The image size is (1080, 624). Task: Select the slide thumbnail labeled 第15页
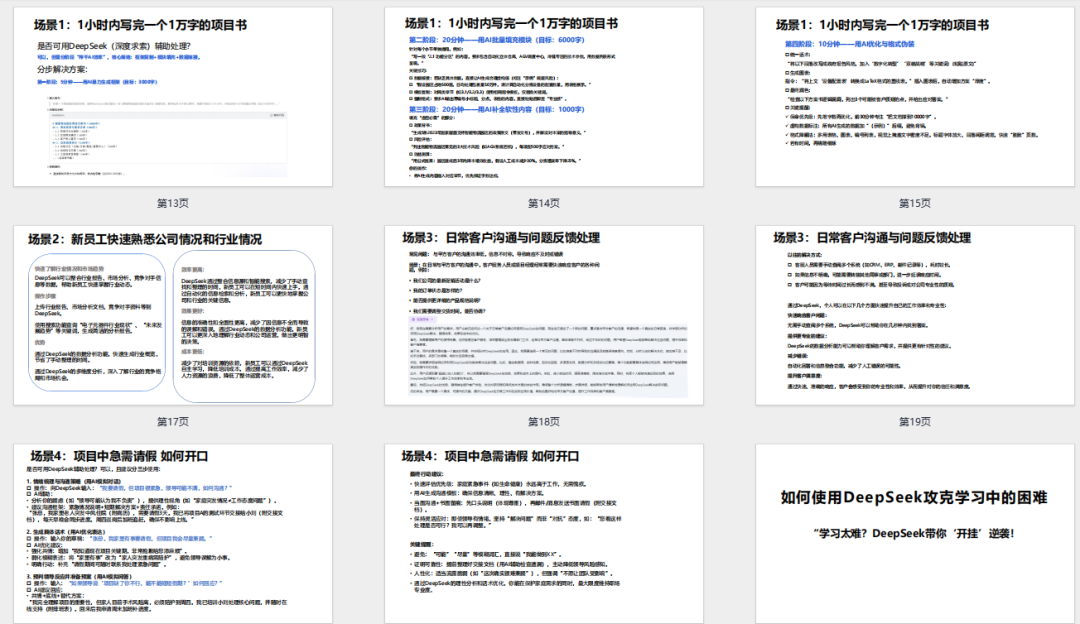click(915, 96)
